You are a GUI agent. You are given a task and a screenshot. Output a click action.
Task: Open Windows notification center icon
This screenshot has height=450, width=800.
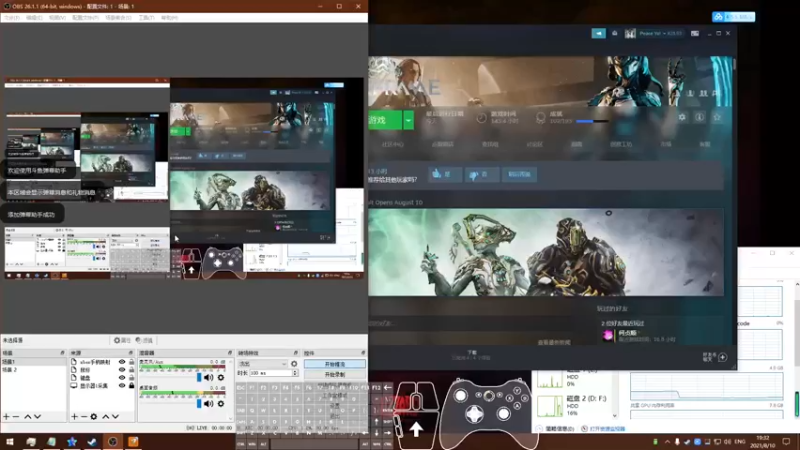786,442
